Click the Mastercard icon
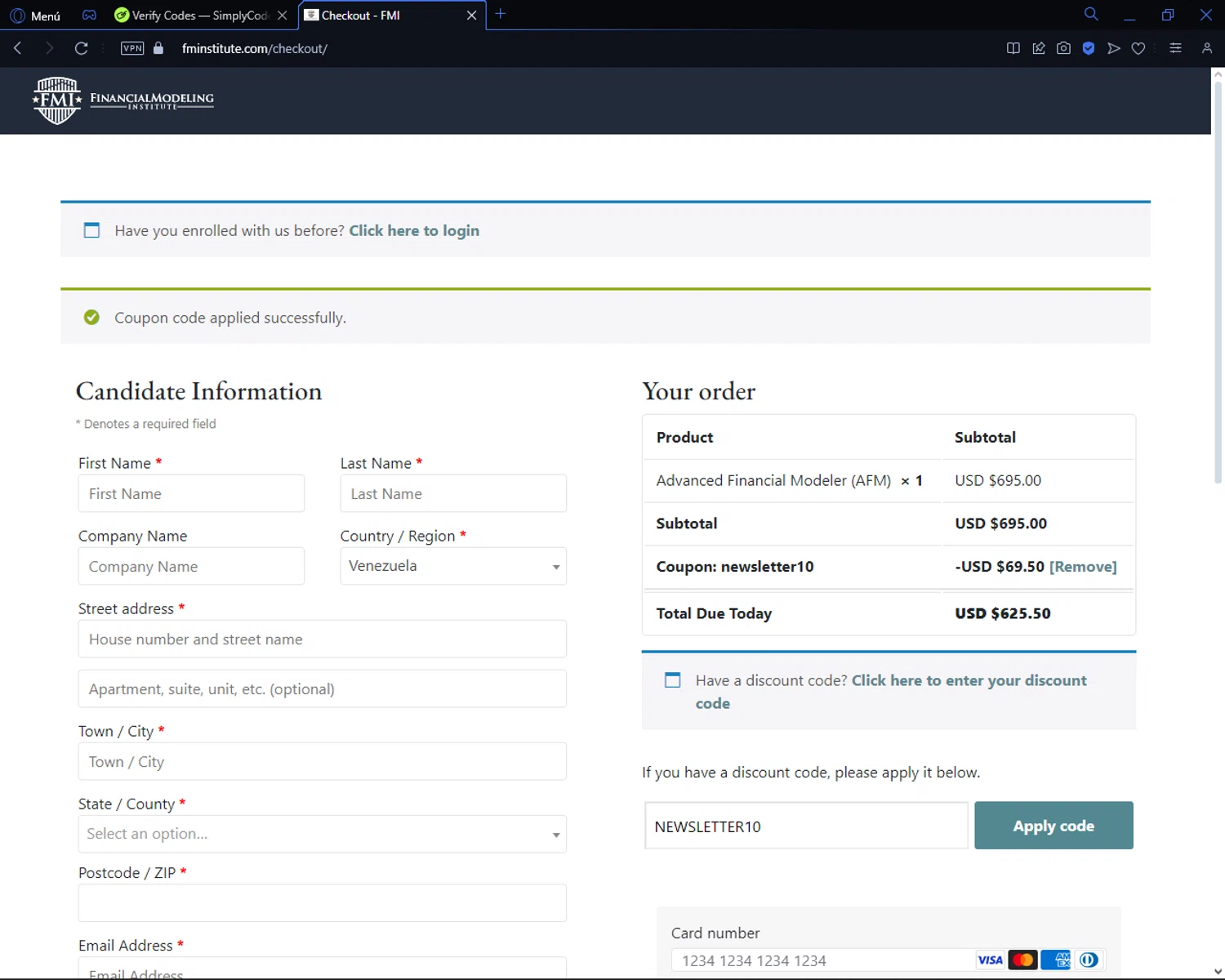Screen dimensions: 1225x980 (x=1022, y=960)
